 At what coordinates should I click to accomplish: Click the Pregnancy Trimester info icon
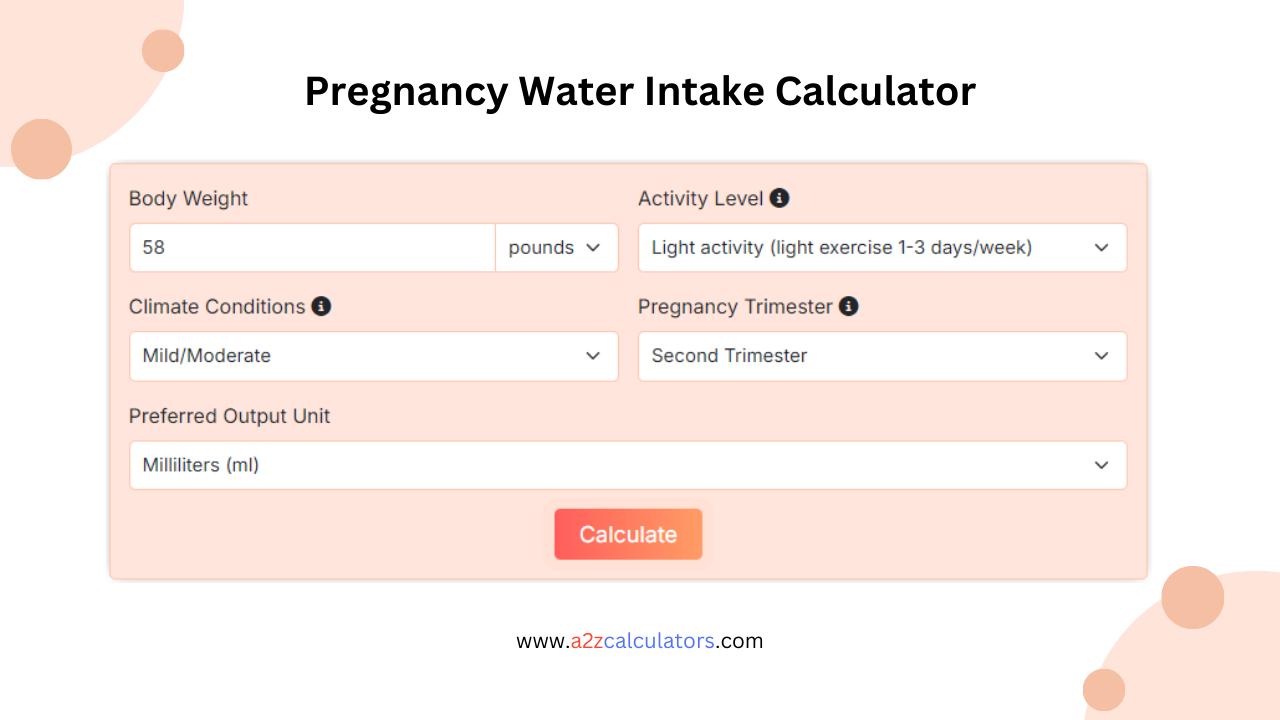pyautogui.click(x=848, y=306)
